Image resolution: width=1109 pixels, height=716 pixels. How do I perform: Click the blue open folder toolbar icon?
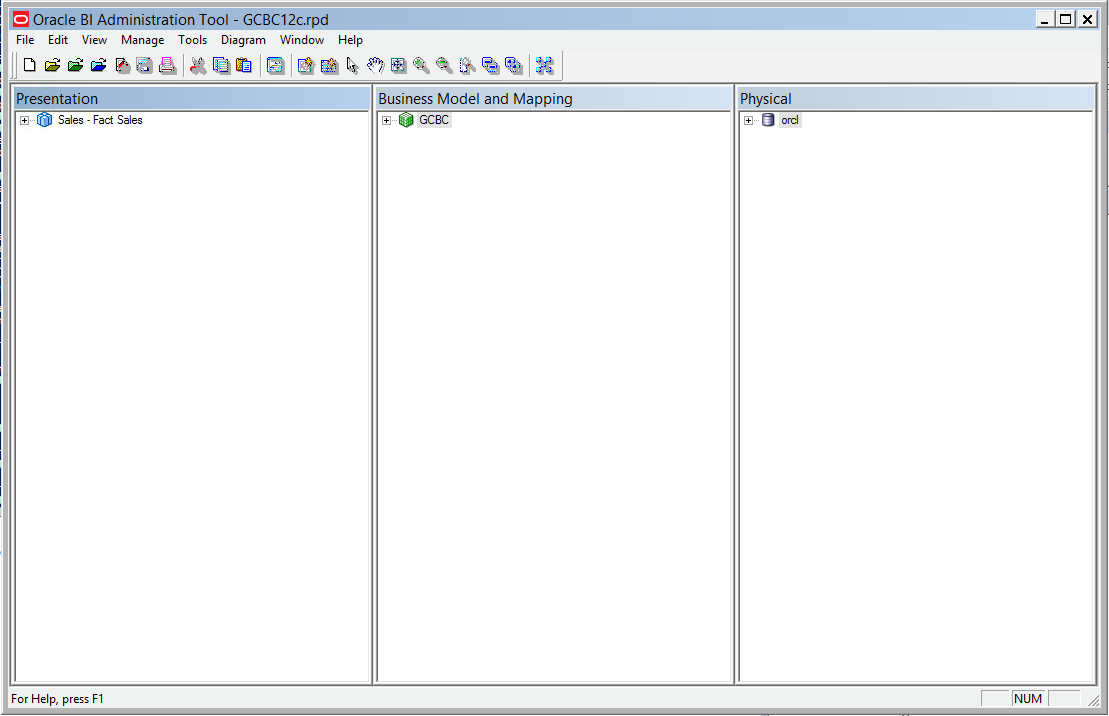click(99, 66)
